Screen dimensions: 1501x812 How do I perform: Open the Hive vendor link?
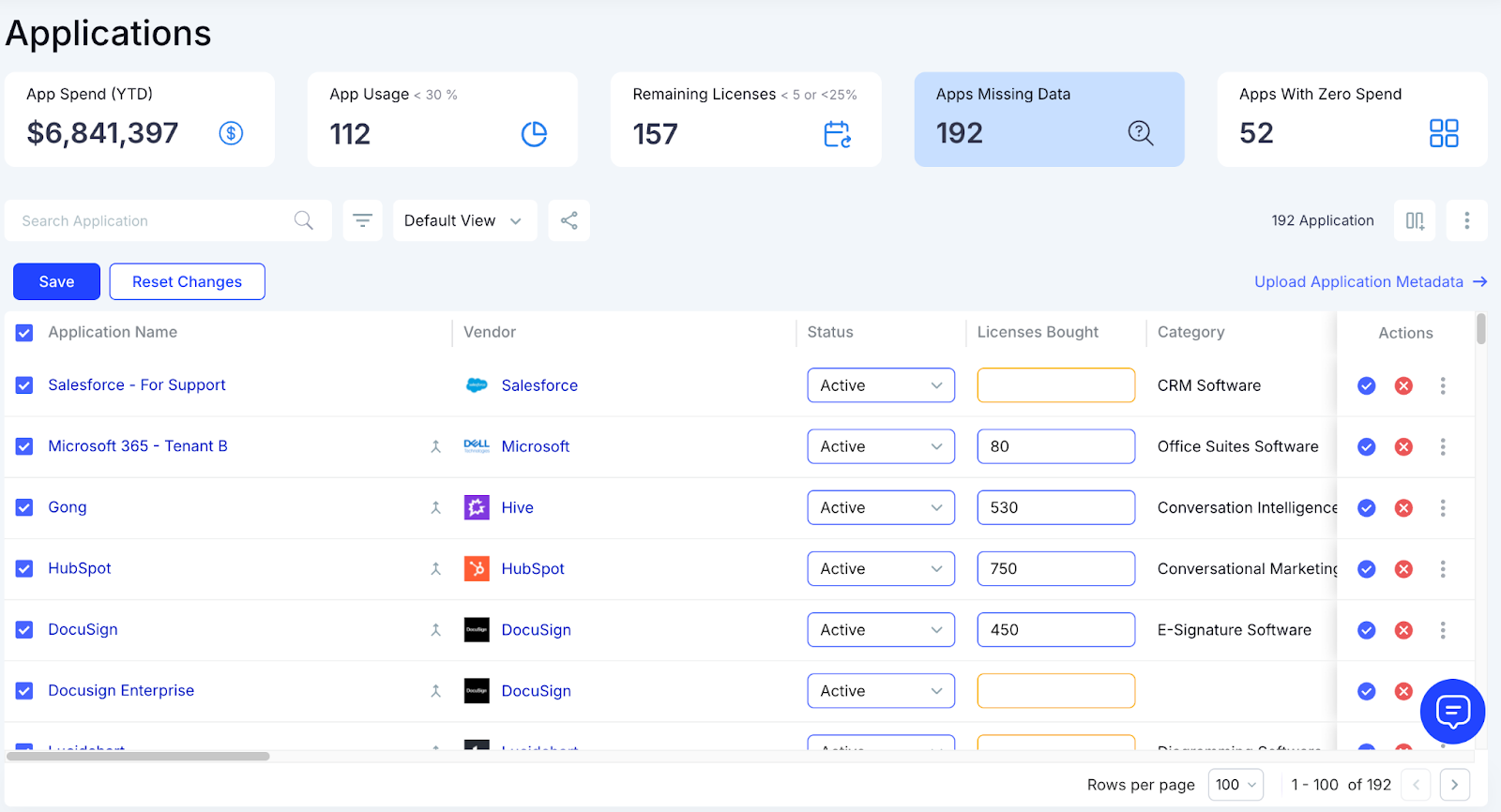coord(517,507)
